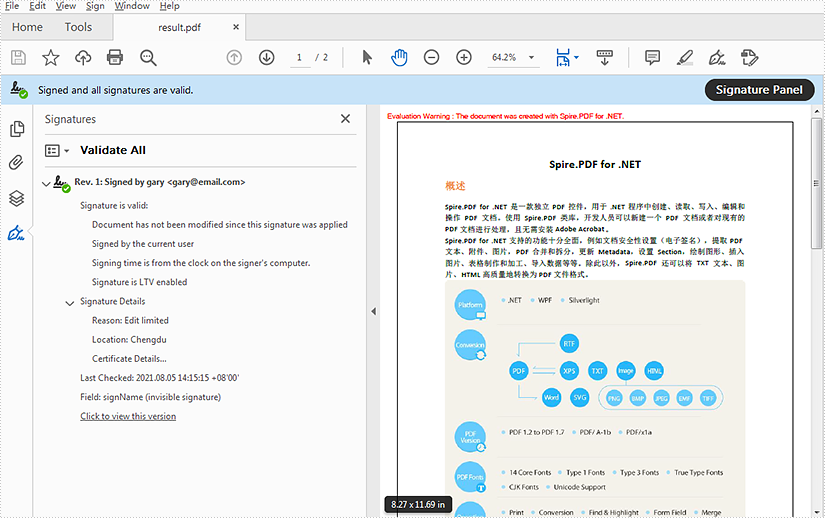
Task: Zoom in with the plus icon
Action: pyautogui.click(x=464, y=57)
